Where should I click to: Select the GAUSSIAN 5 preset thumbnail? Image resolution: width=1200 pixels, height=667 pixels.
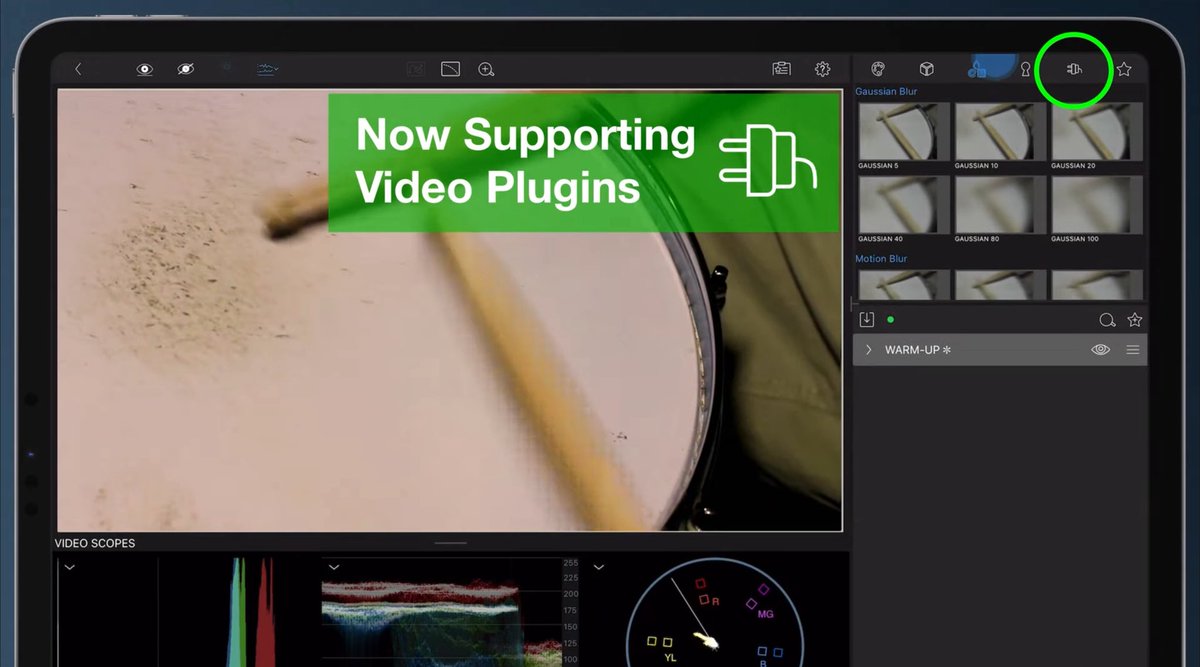(x=904, y=131)
